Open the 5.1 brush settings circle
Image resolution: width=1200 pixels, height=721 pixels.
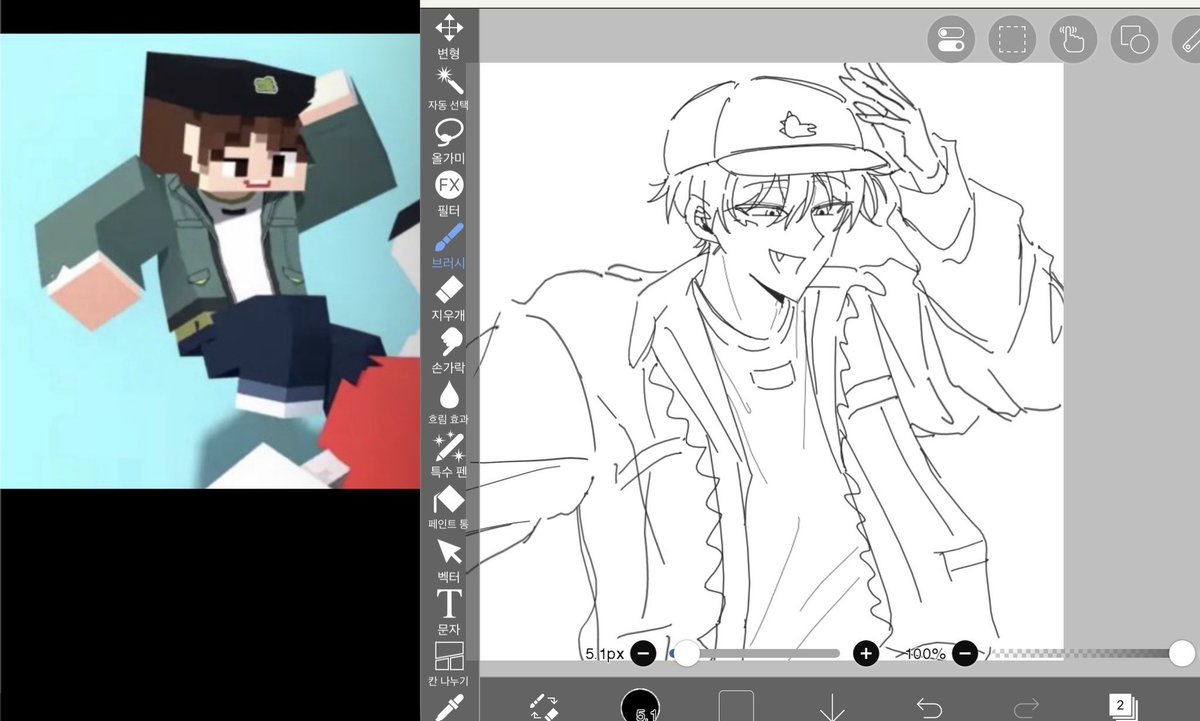(x=640, y=705)
